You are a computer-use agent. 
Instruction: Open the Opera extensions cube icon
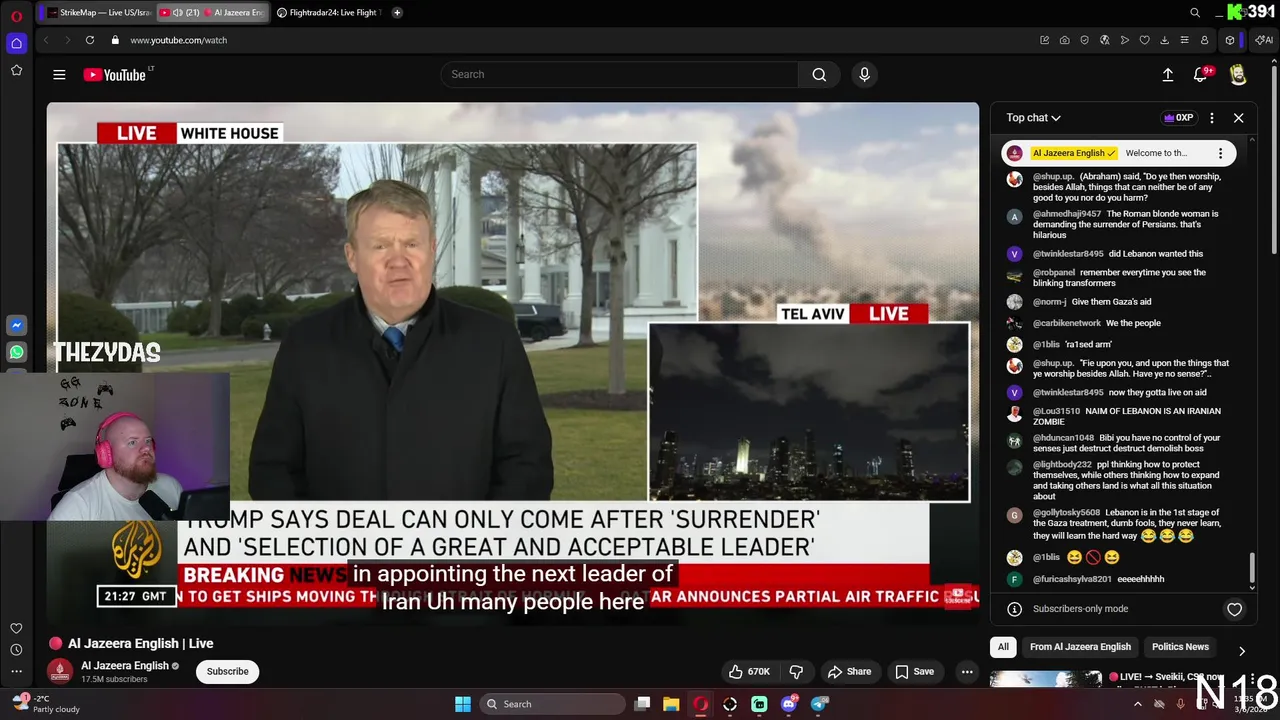click(x=1230, y=40)
